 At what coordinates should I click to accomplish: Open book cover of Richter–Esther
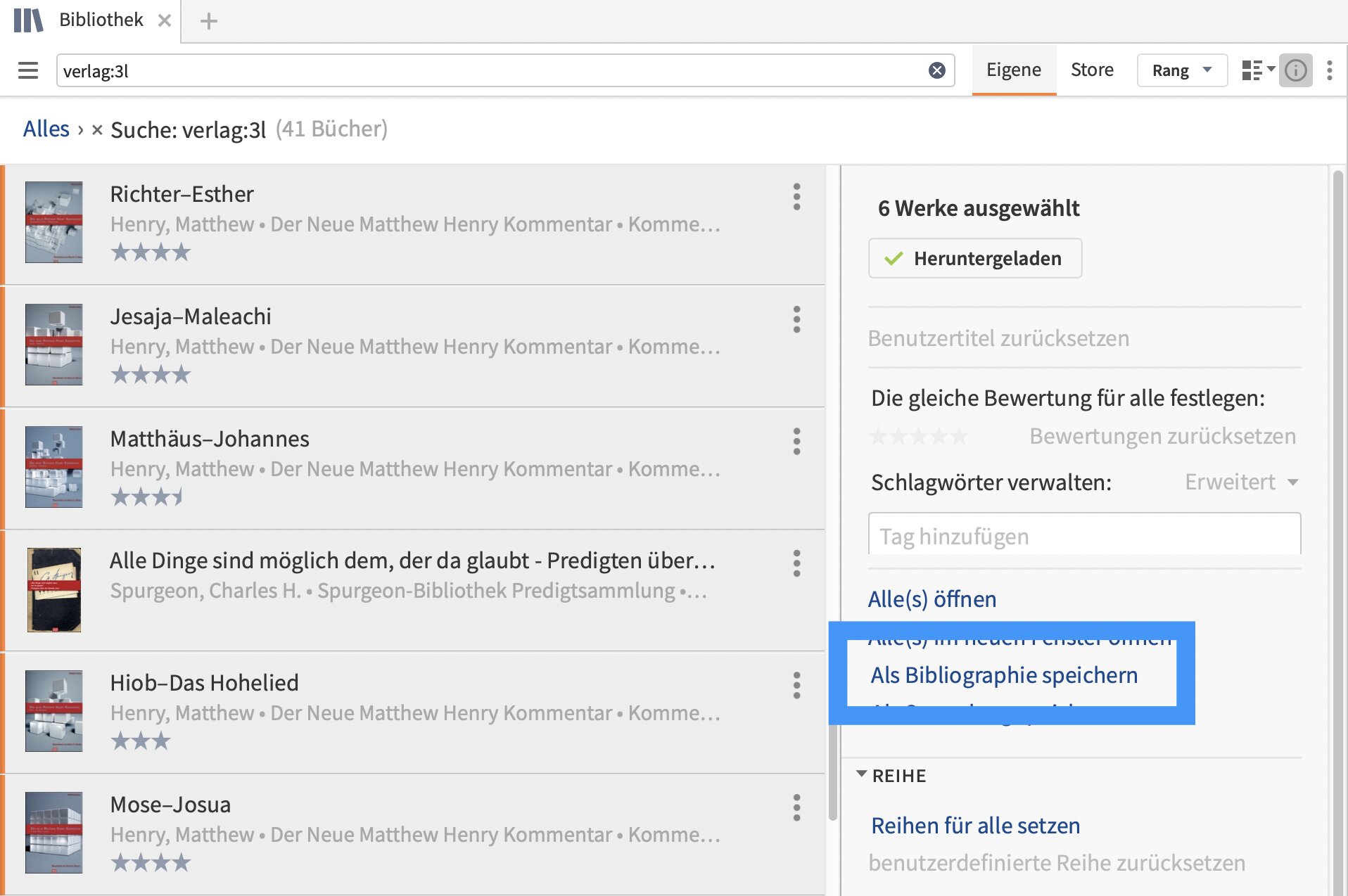[x=53, y=222]
